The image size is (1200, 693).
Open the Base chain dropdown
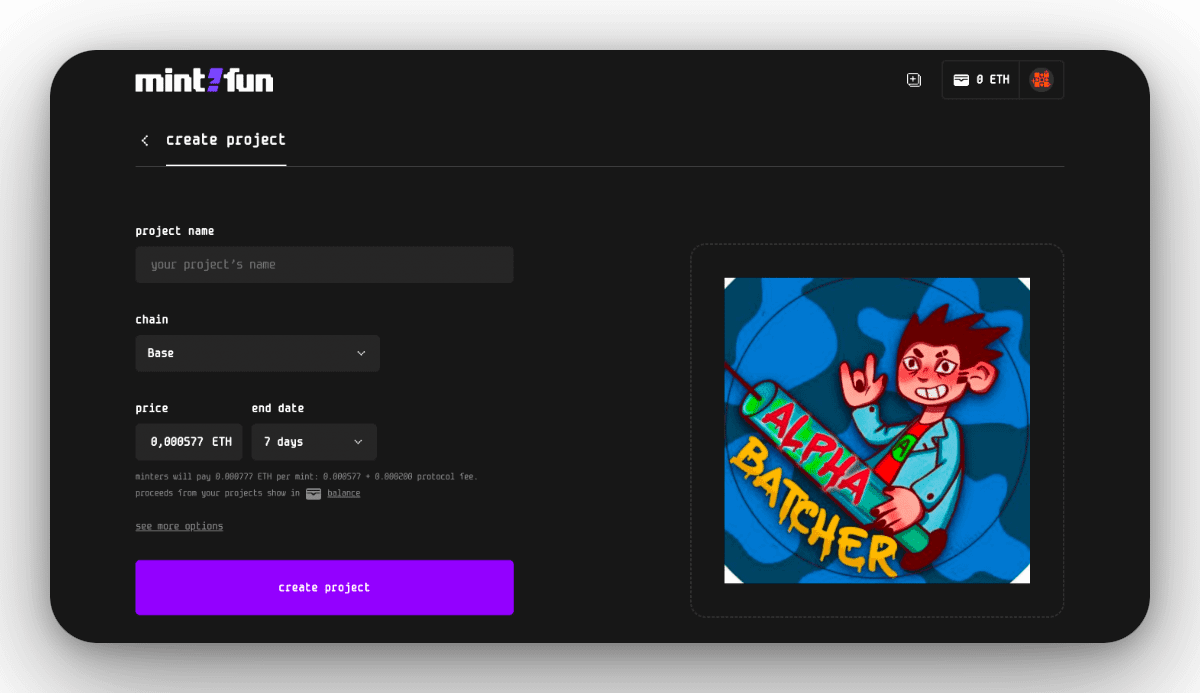(x=258, y=353)
